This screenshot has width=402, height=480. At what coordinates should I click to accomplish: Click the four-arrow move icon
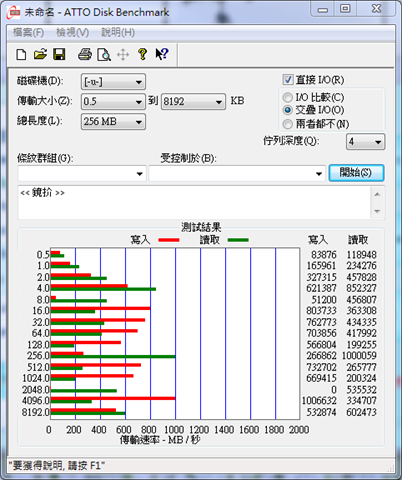click(x=123, y=55)
